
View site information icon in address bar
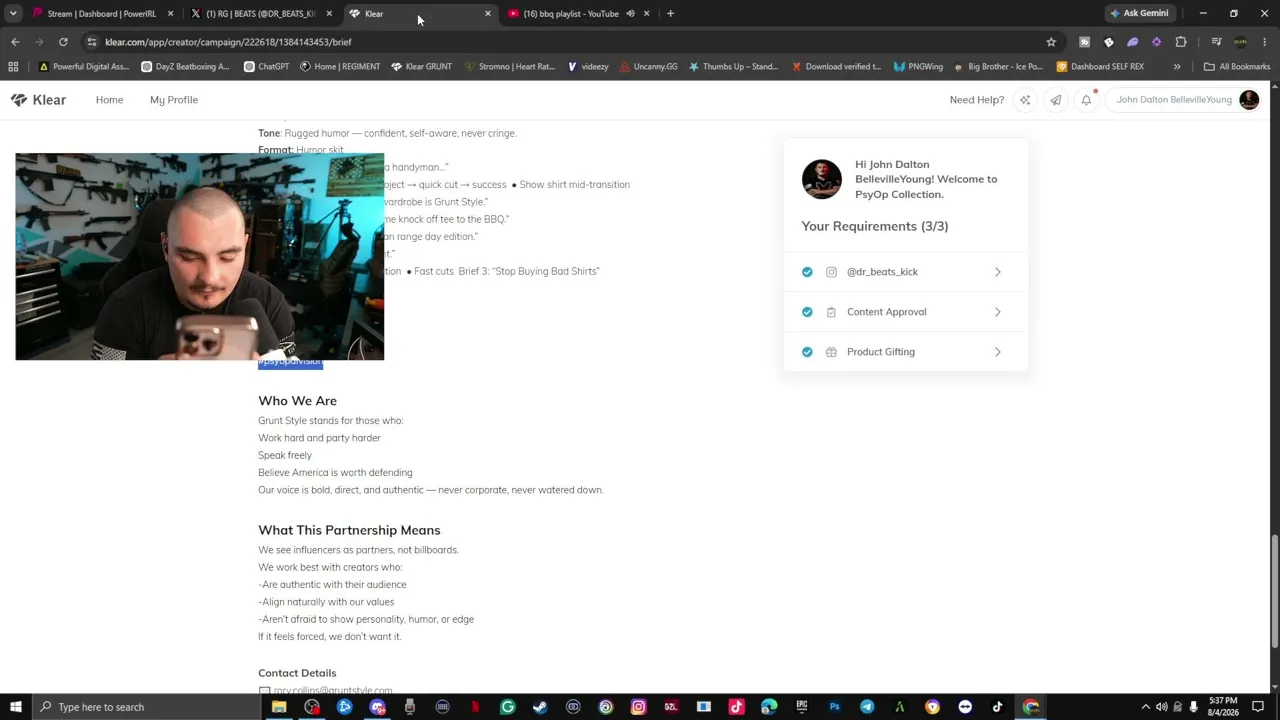91,42
